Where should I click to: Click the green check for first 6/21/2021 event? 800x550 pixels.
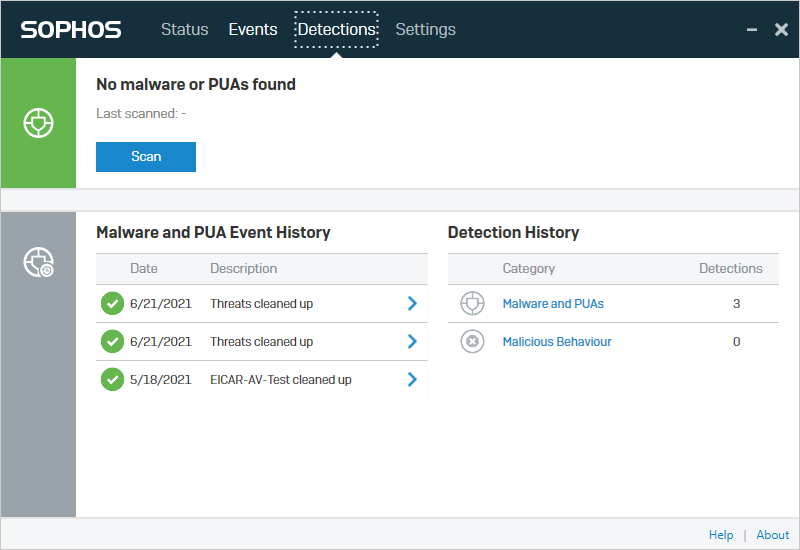[x=112, y=304]
